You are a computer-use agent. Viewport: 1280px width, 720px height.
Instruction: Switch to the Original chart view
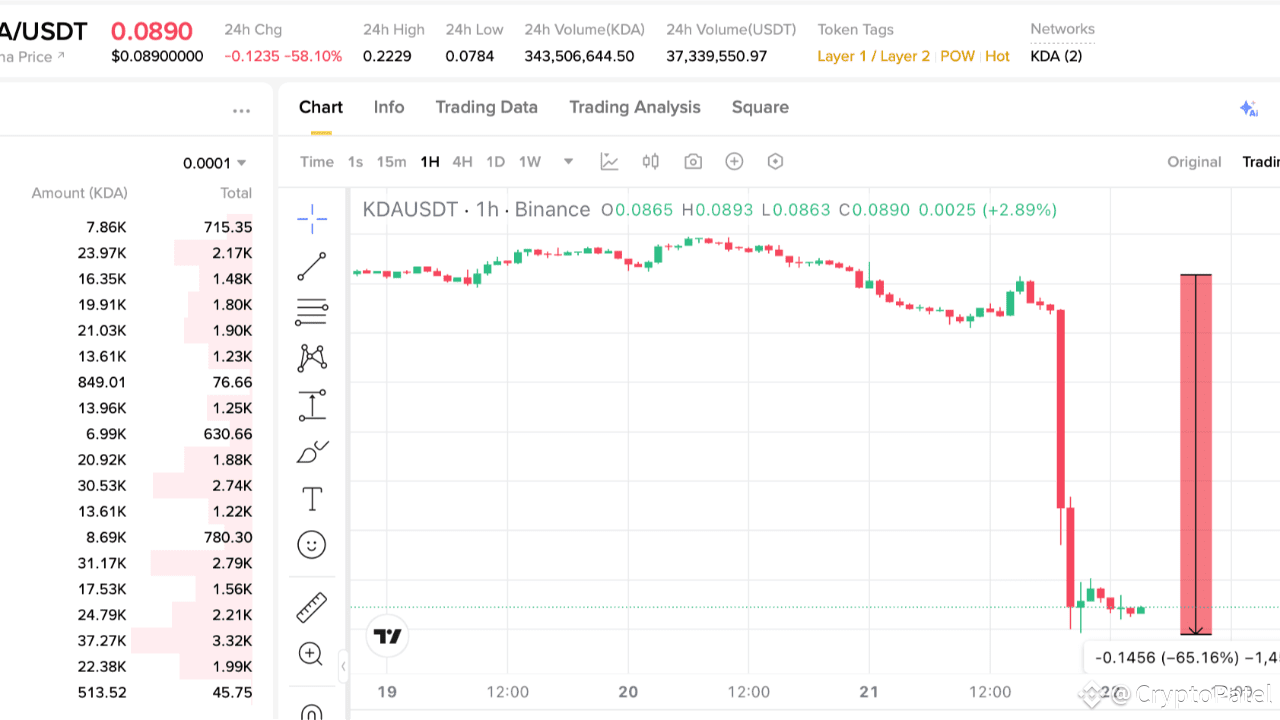coord(1194,162)
